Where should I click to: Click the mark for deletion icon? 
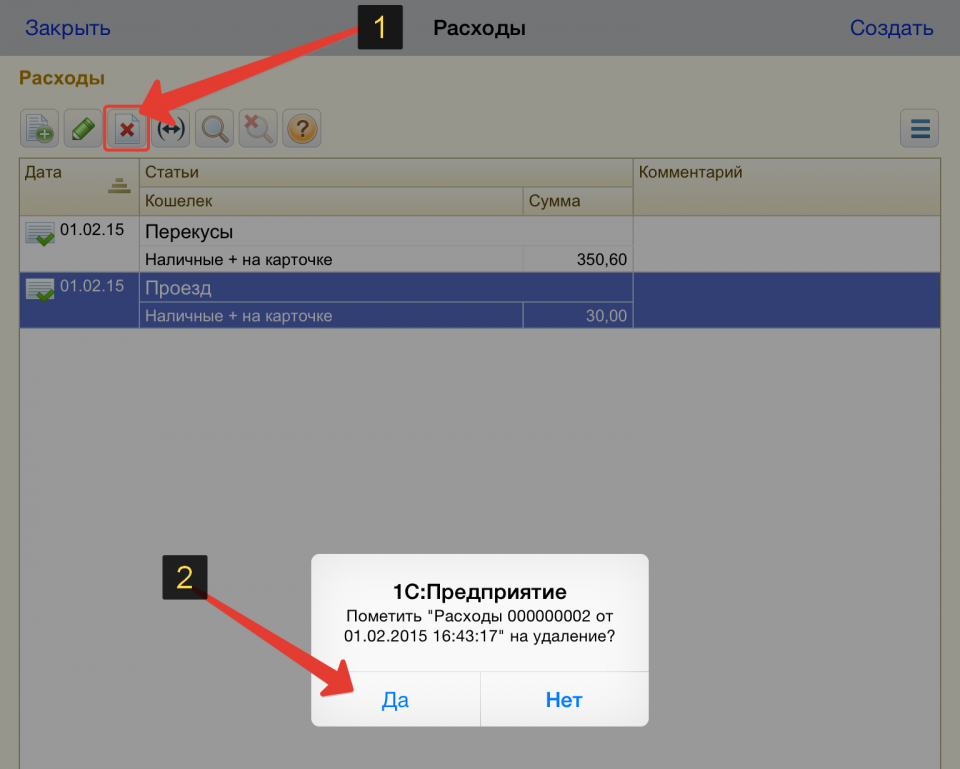click(127, 129)
